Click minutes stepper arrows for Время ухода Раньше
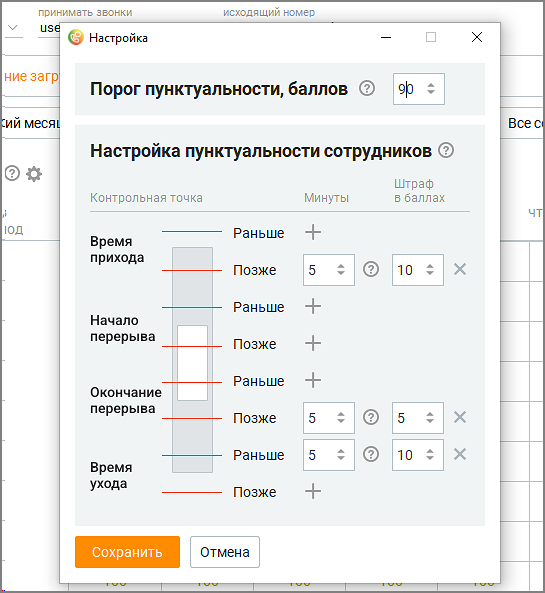545x593 pixels. tap(341, 455)
